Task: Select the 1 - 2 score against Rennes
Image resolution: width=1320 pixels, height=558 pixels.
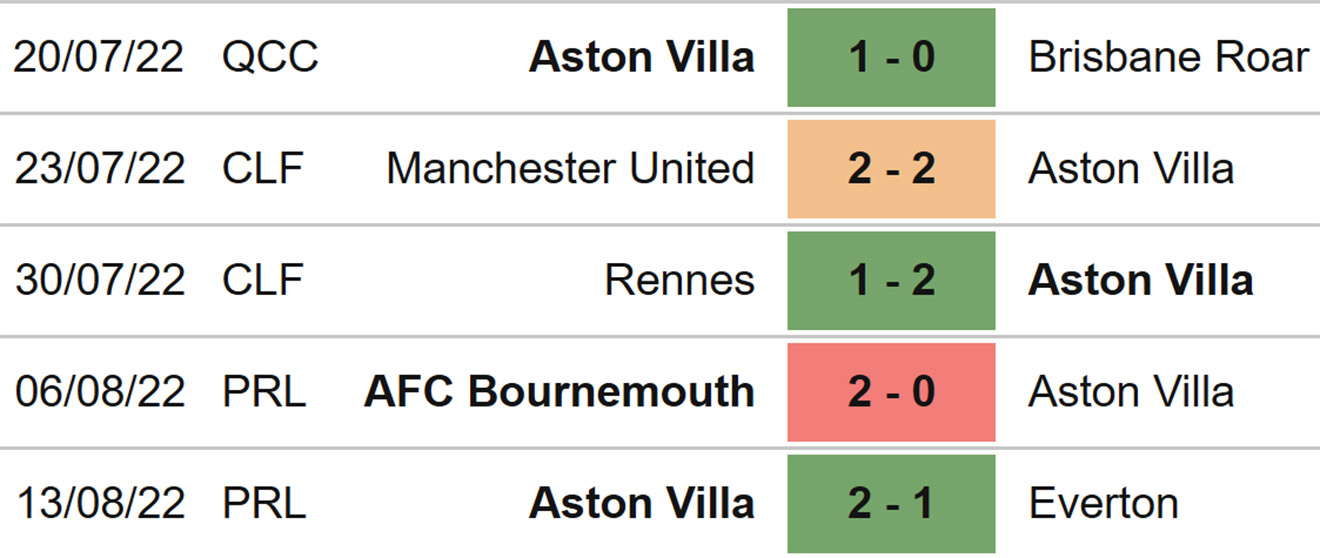Action: click(x=891, y=281)
